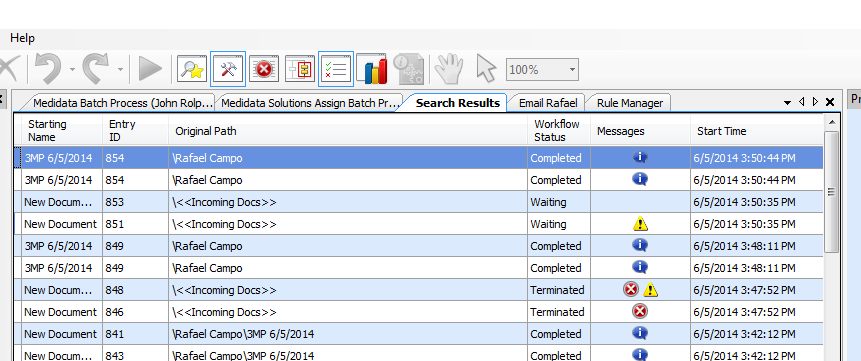Click info message icon in entry 843 row
The height and width of the screenshot is (361, 861).
coord(640,354)
